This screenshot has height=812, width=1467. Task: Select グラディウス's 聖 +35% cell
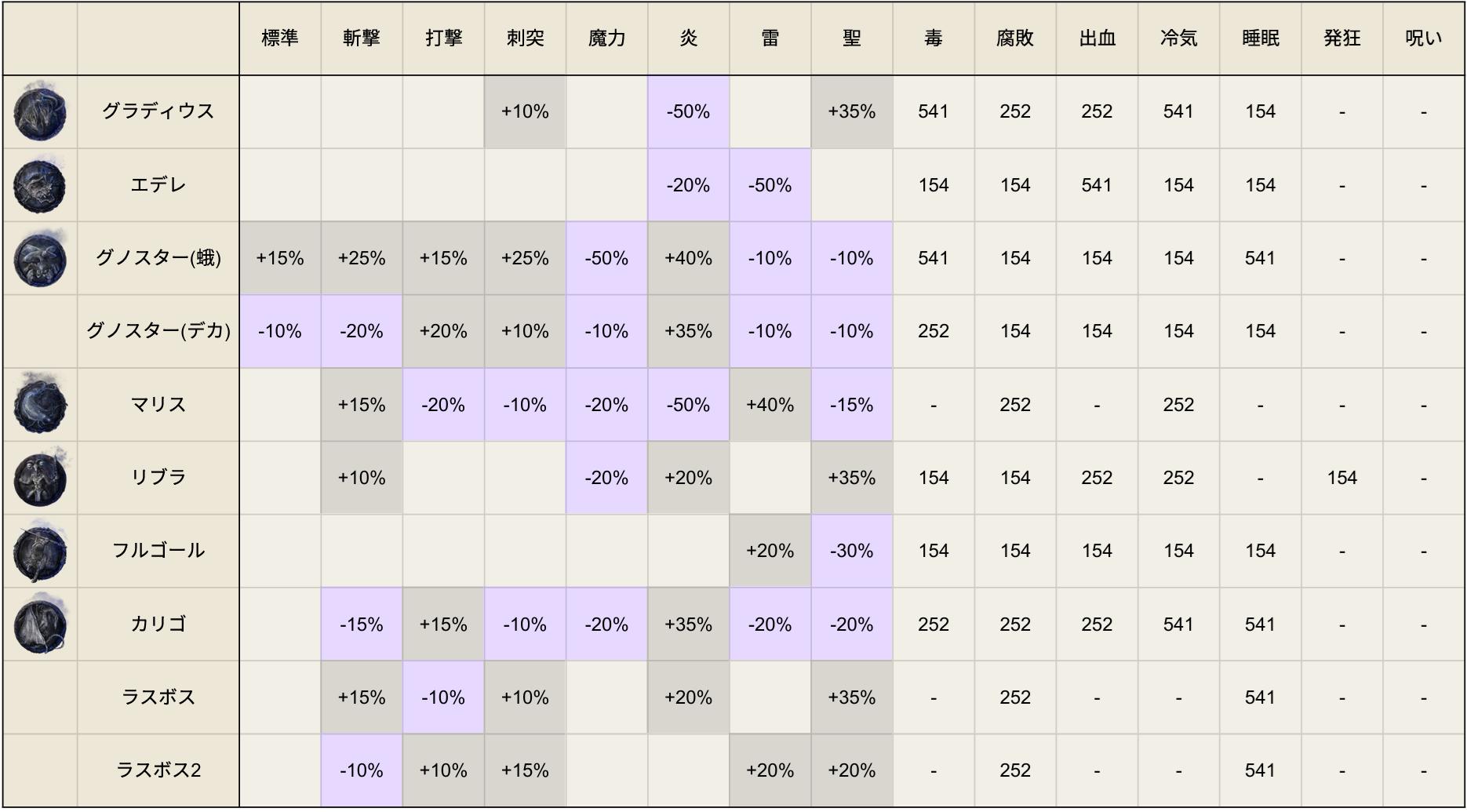click(x=851, y=111)
